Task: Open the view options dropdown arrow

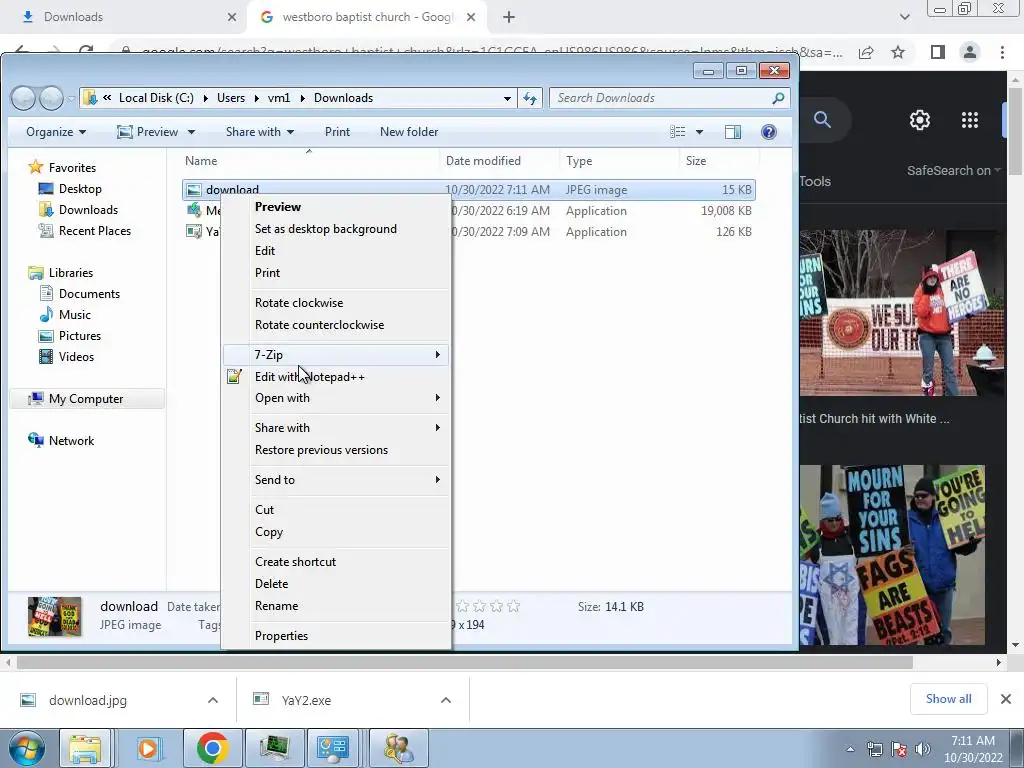Action: pos(699,132)
